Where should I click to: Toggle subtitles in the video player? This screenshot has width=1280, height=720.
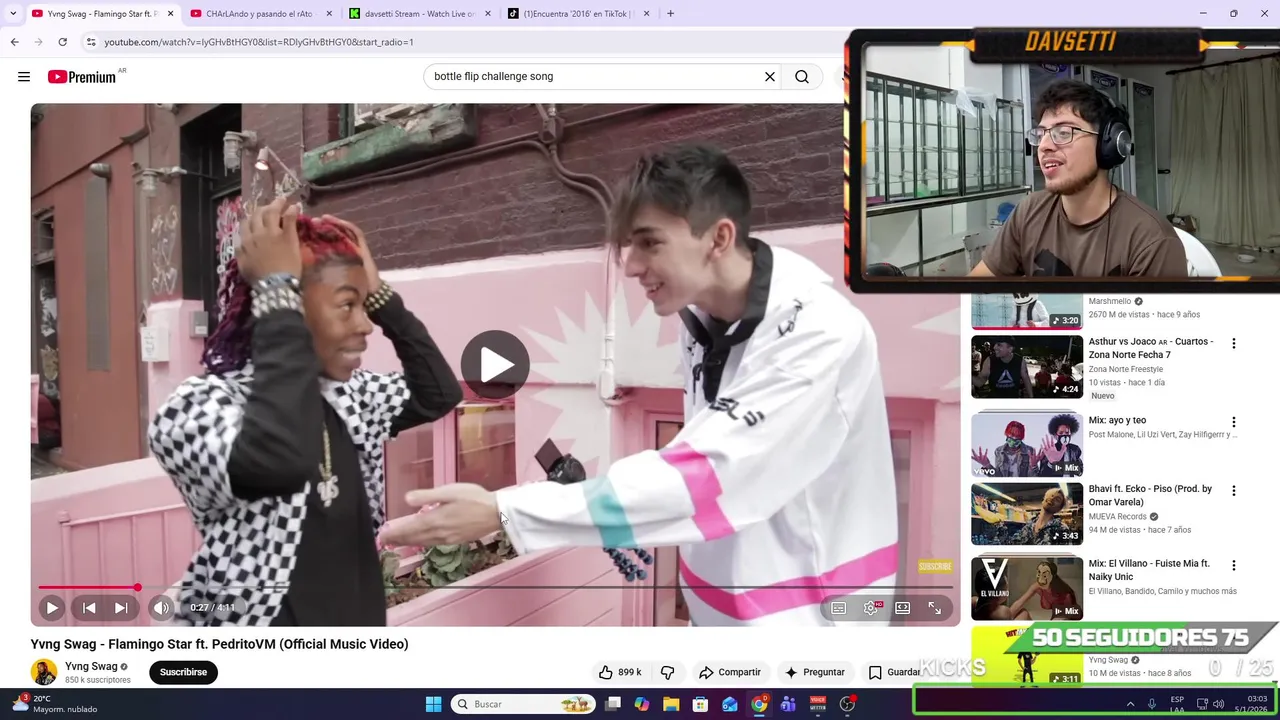(x=839, y=608)
